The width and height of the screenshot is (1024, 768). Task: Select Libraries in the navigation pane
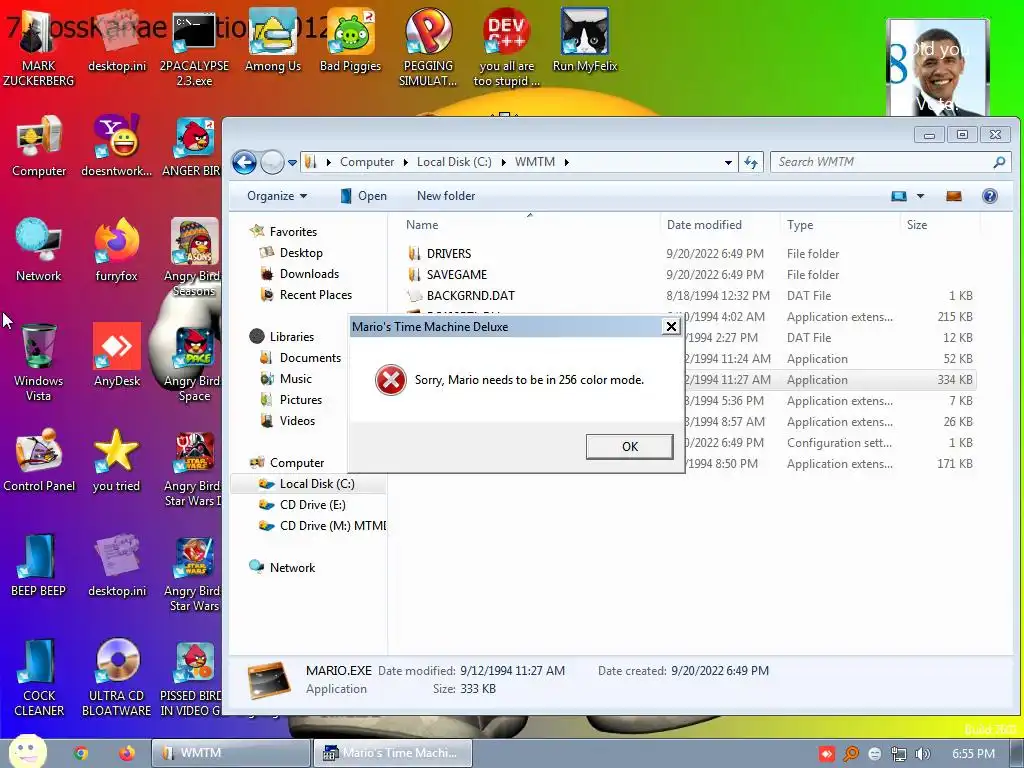click(x=291, y=336)
